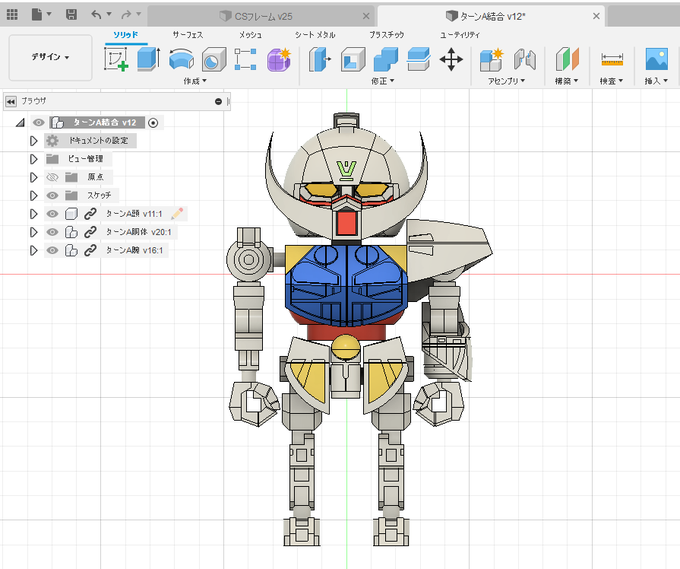Expand ターンA胴体 v20:1 component
This screenshot has height=569, width=680.
[33, 232]
